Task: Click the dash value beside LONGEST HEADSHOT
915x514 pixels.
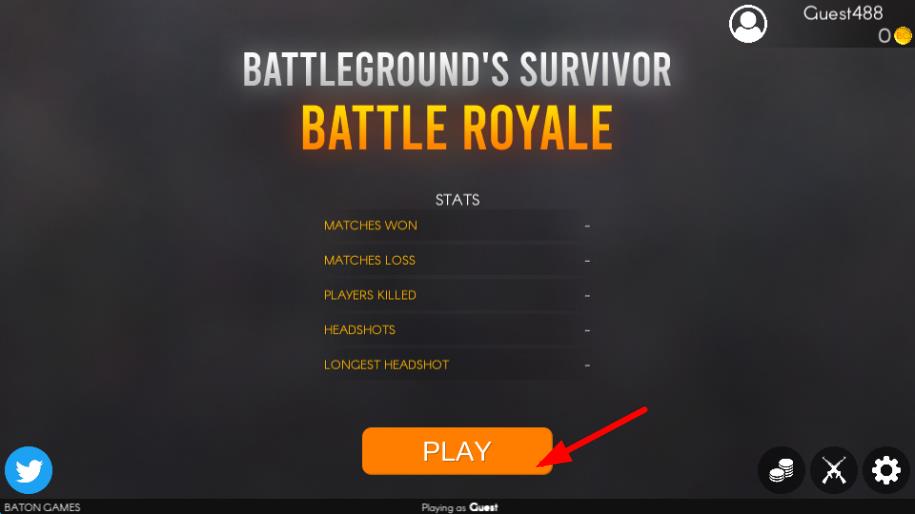Action: [587, 366]
